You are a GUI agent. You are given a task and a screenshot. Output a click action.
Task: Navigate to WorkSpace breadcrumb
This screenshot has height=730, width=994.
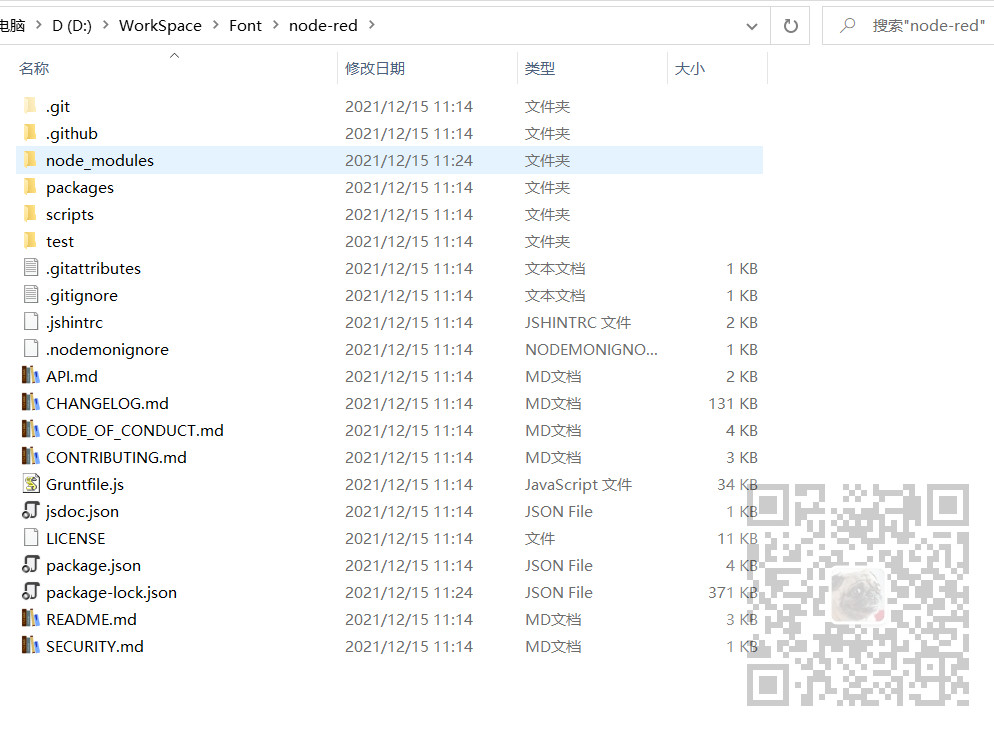pyautogui.click(x=160, y=25)
